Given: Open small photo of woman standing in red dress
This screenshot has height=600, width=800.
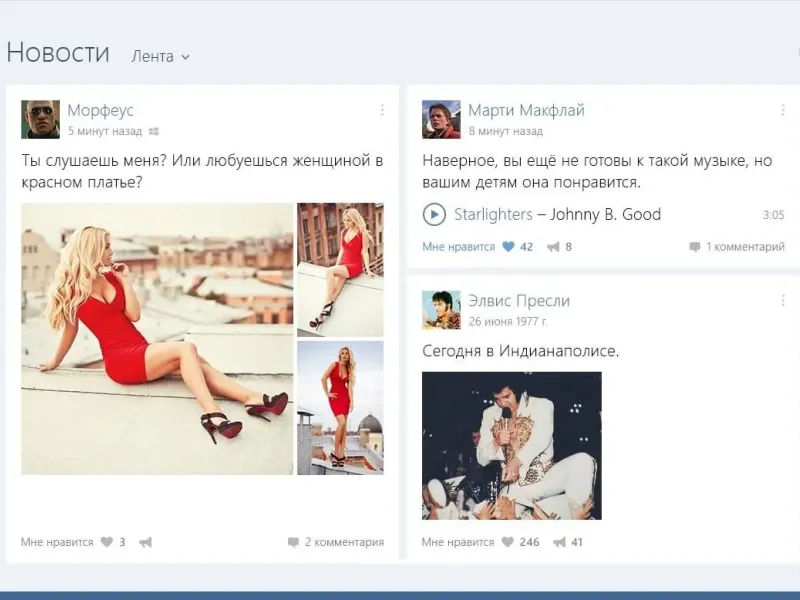Looking at the screenshot, I should coord(340,408).
